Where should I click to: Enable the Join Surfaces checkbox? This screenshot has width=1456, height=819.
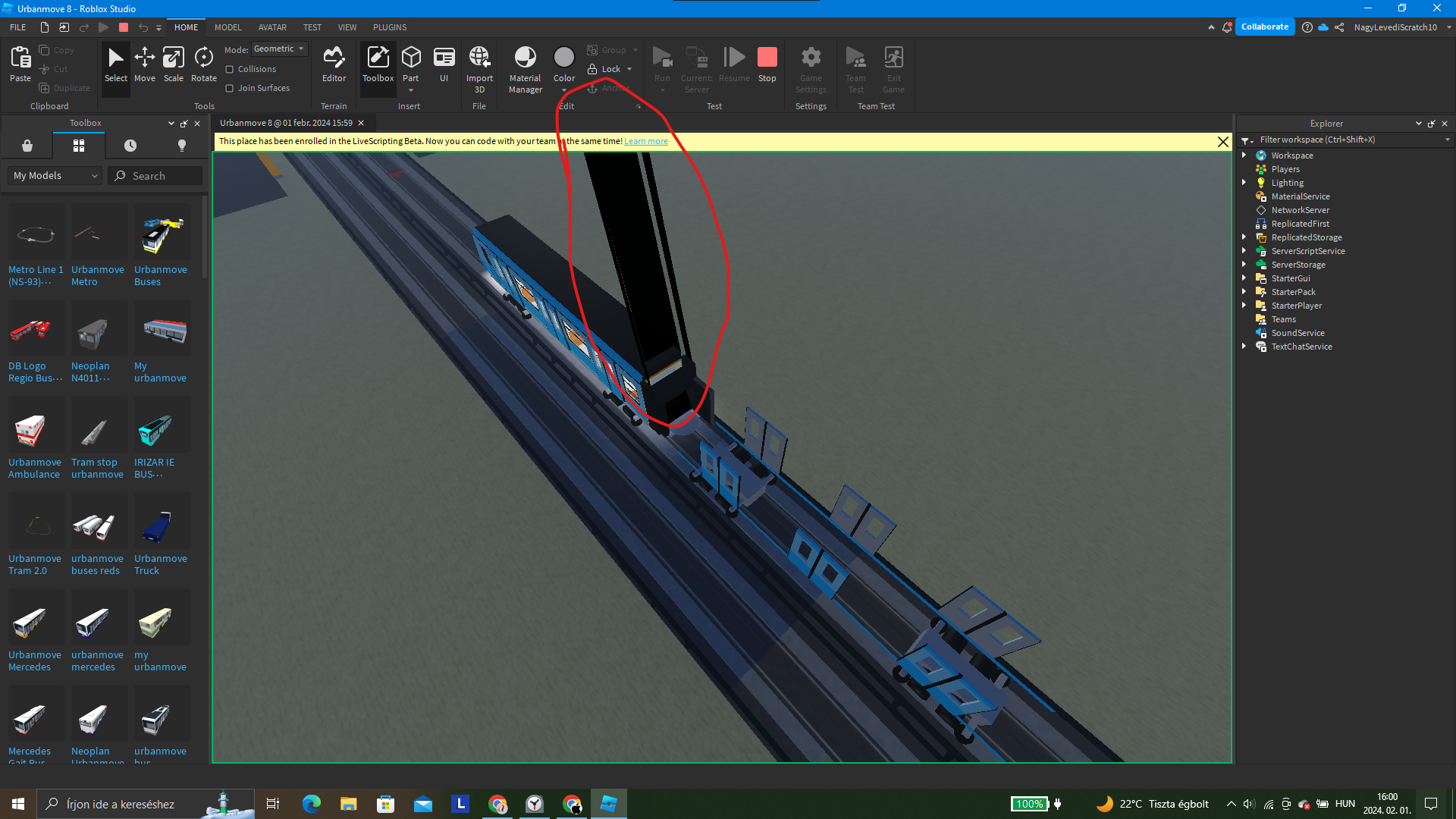point(230,88)
